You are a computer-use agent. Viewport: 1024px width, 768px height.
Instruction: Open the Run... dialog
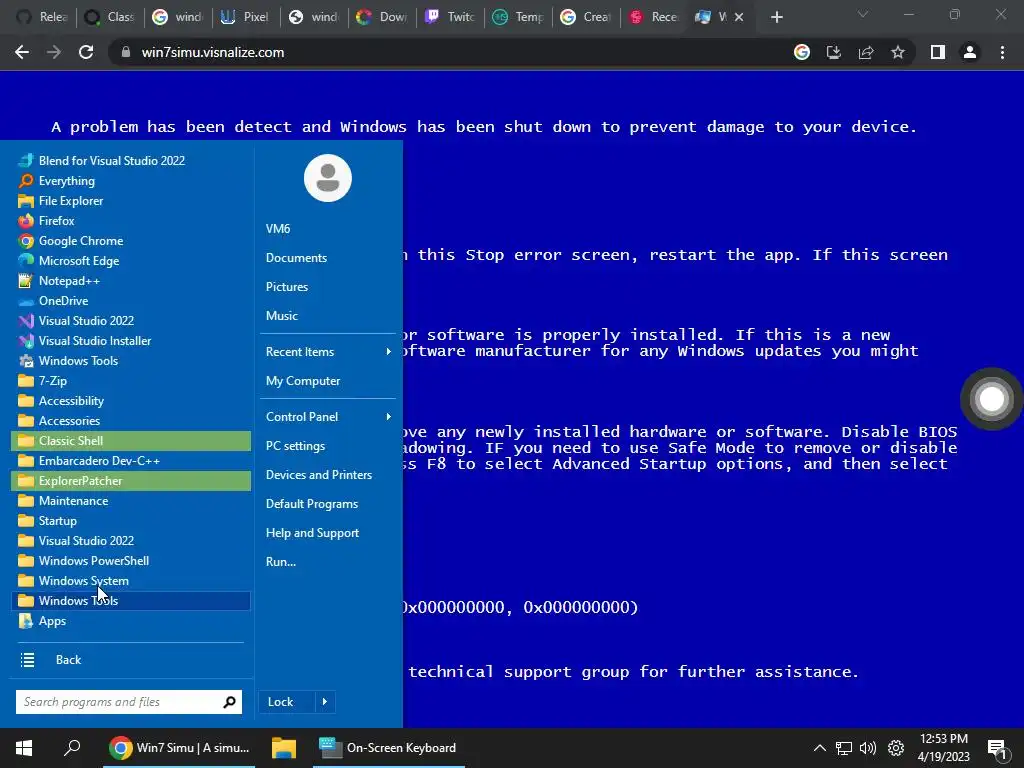(327, 562)
